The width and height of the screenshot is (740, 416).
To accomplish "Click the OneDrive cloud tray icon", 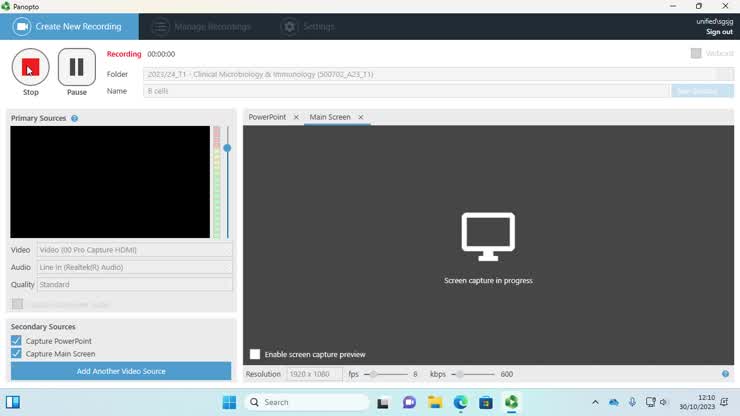I will point(614,402).
